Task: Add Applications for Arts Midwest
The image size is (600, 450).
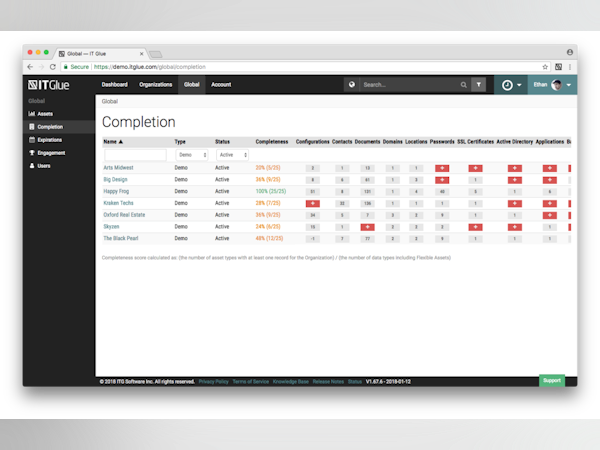Action: [549, 168]
